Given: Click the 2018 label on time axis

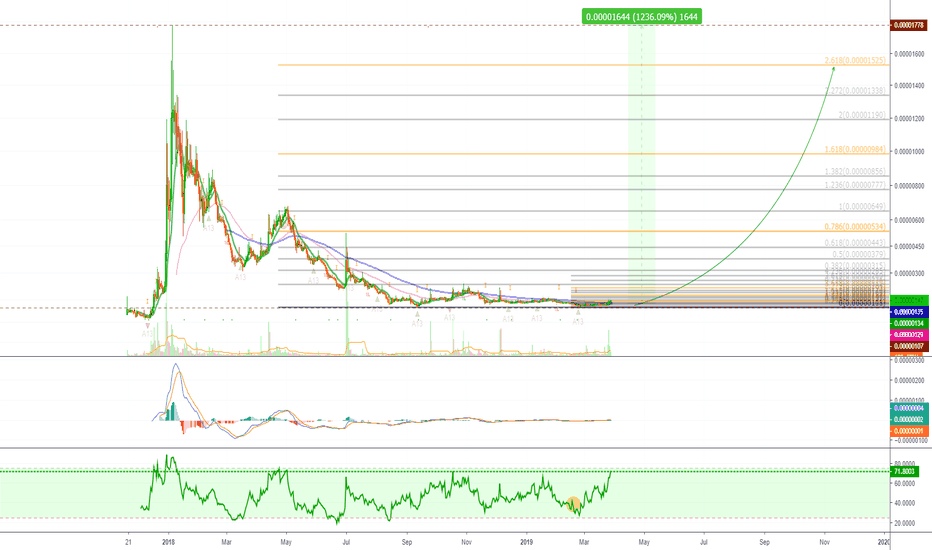Looking at the screenshot, I should [x=168, y=542].
